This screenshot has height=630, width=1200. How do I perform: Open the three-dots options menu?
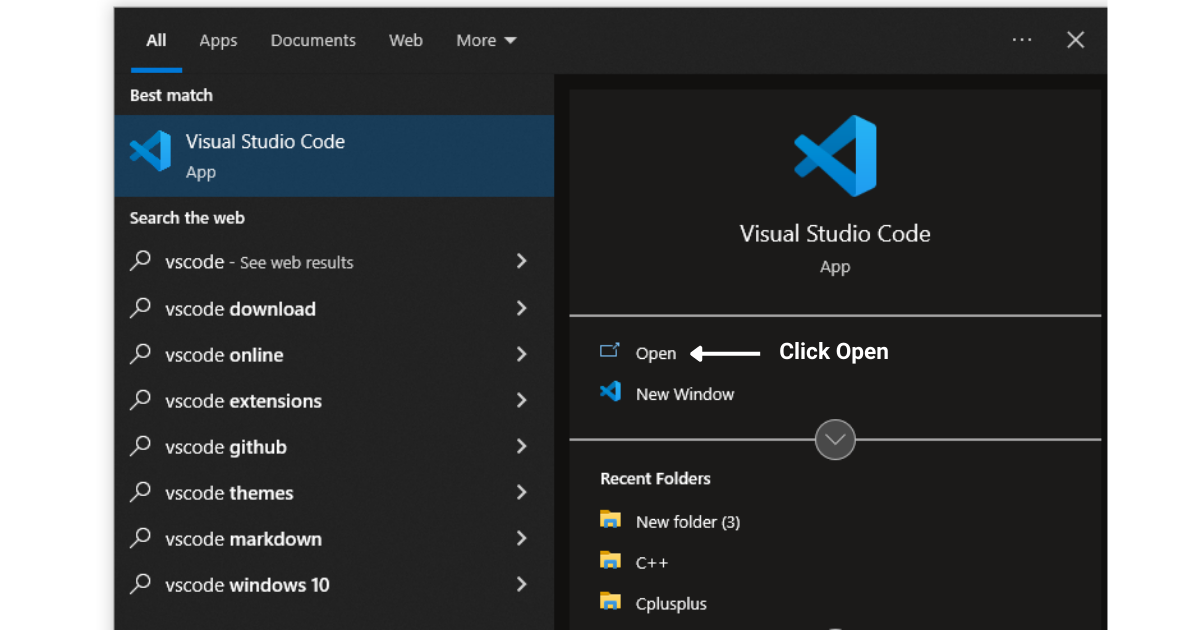1022,40
